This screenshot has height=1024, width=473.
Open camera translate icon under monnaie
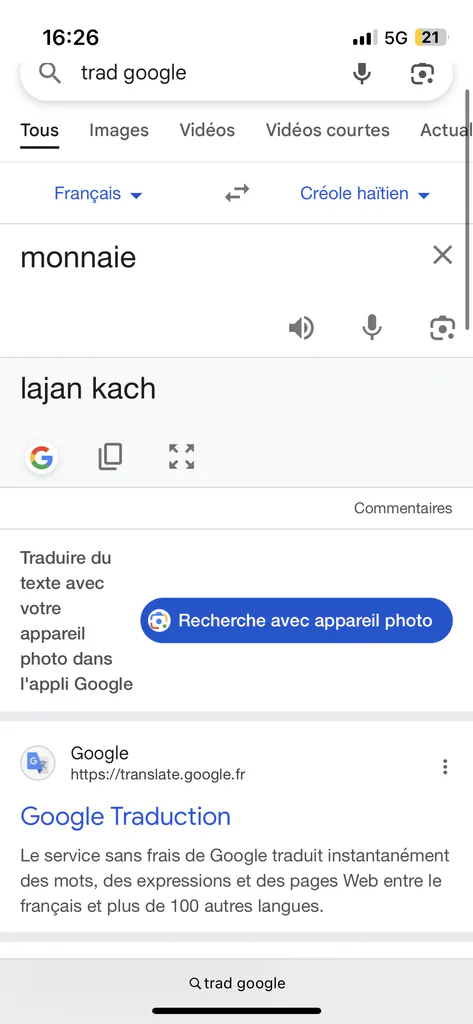click(x=442, y=327)
